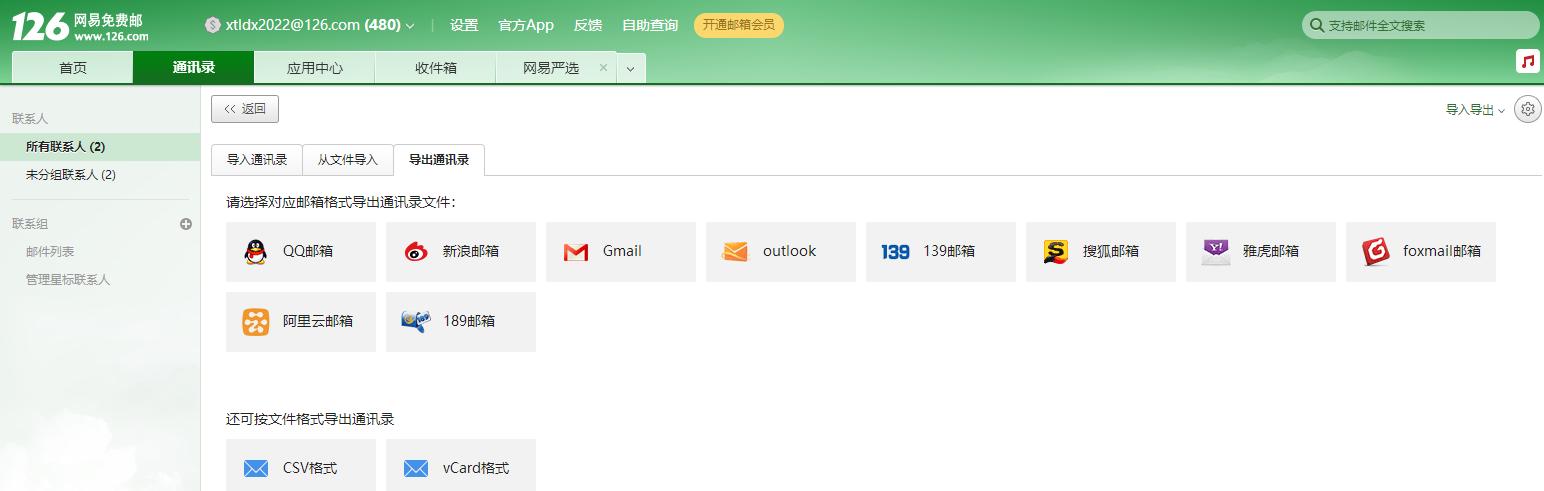Open the settings gear in contacts
This screenshot has height=491, width=1544.
pyautogui.click(x=1527, y=110)
